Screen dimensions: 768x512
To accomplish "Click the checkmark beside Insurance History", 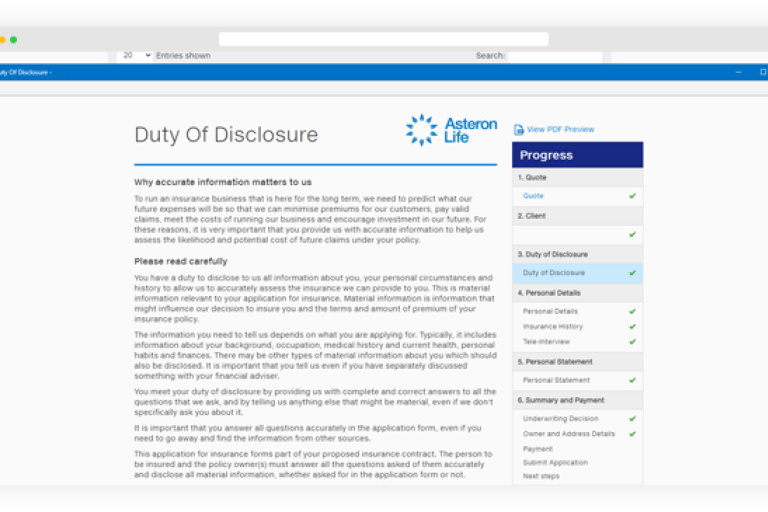I will (x=632, y=327).
